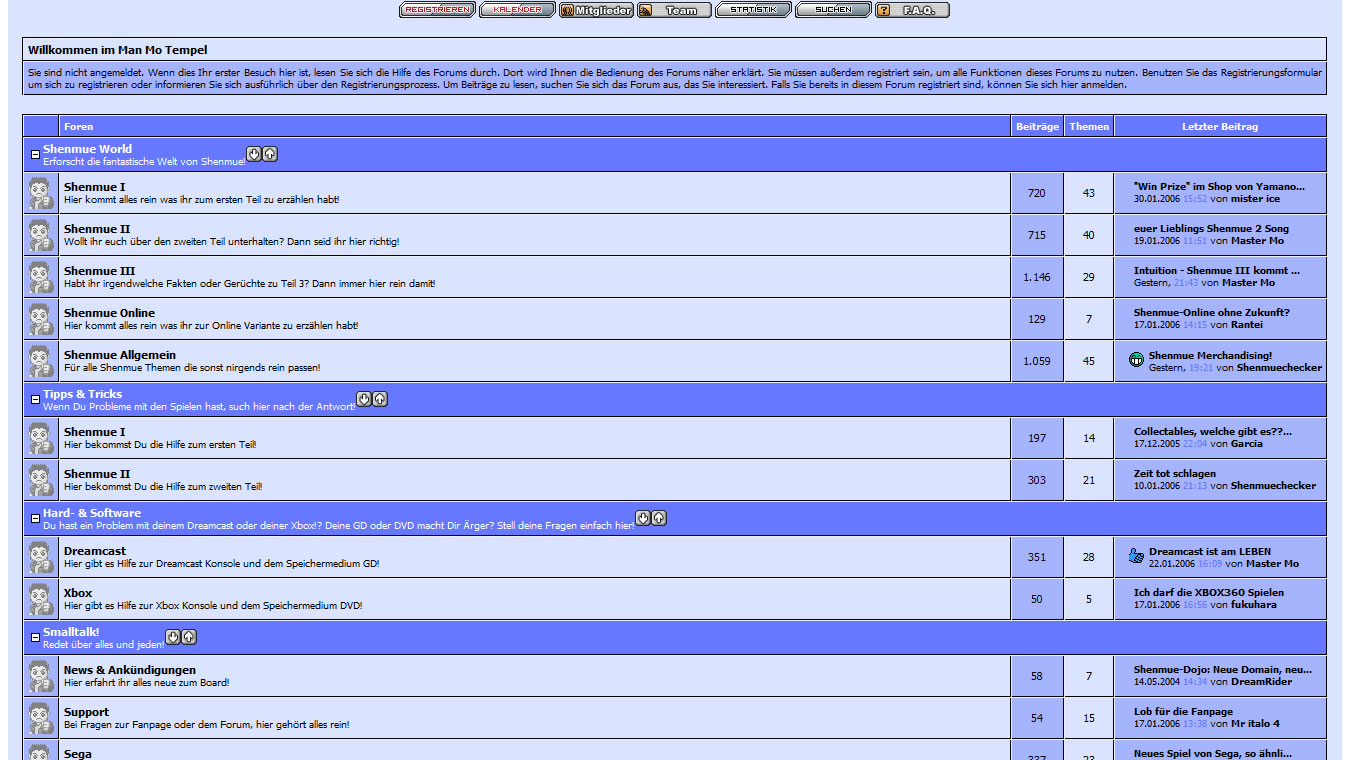The image size is (1354, 760).
Task: Open last post Ich darf die XBOX360 Spielen
Action: 1209,592
